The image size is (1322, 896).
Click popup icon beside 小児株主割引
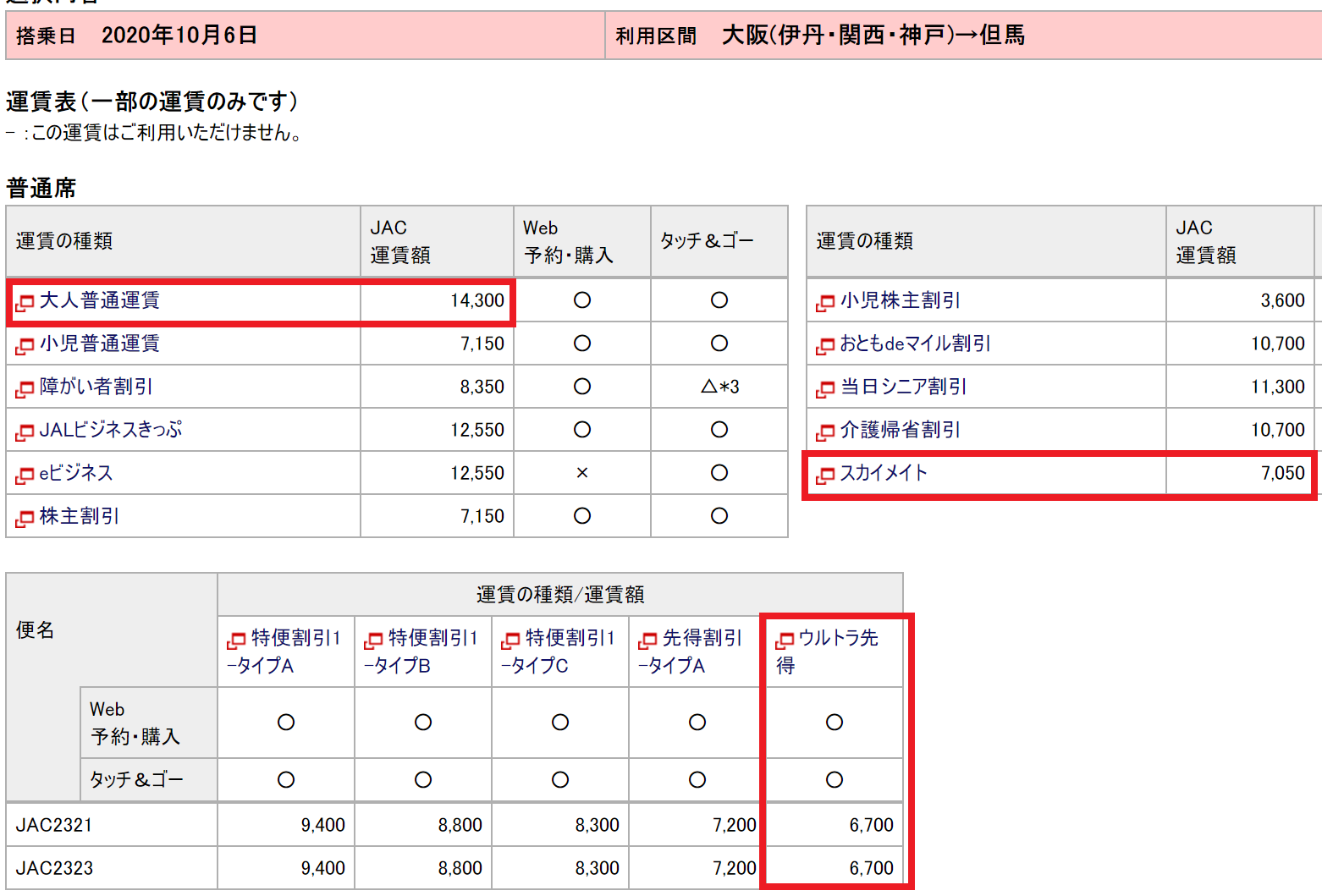click(x=825, y=302)
